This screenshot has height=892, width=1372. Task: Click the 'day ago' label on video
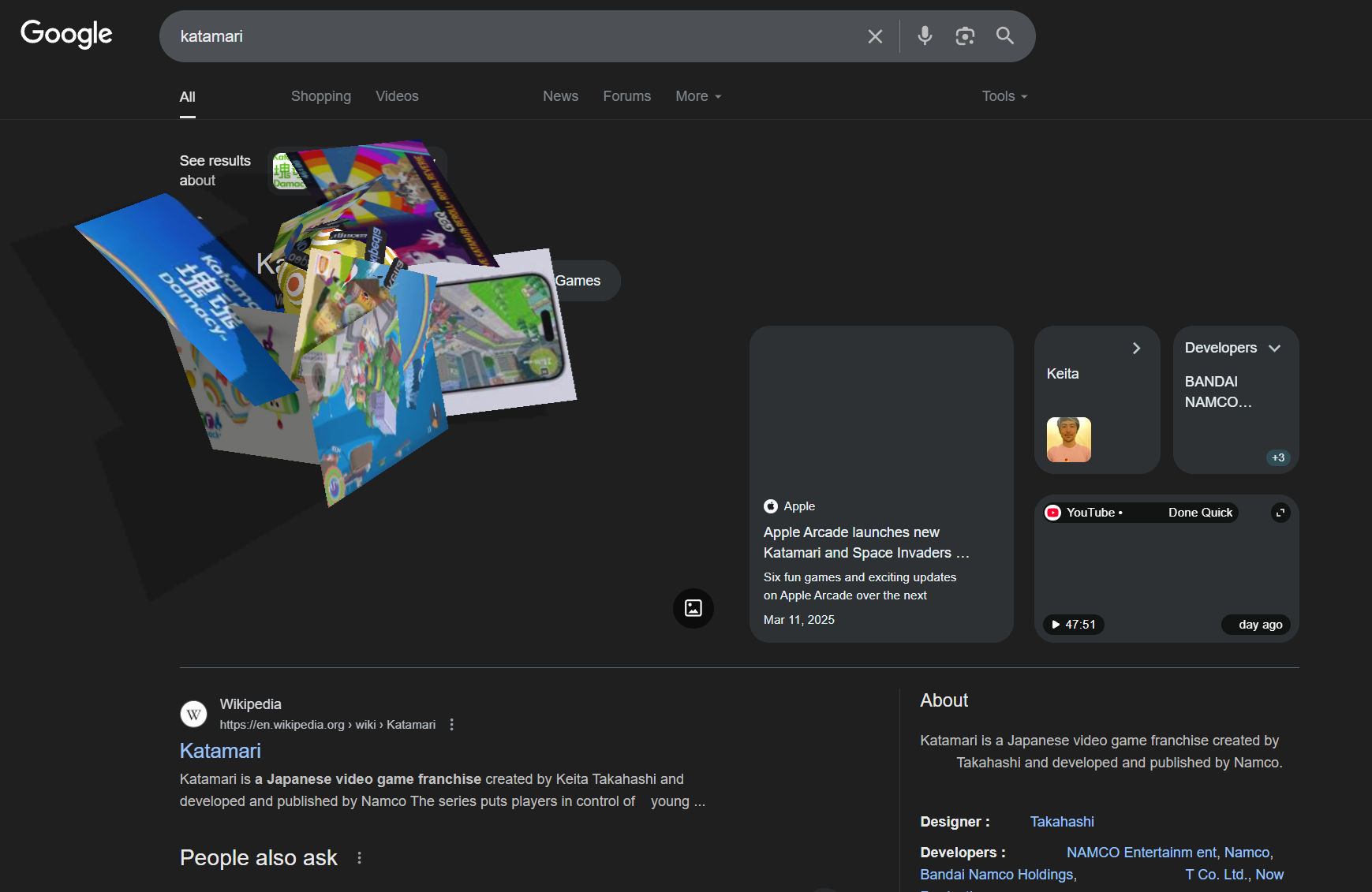coord(1261,625)
